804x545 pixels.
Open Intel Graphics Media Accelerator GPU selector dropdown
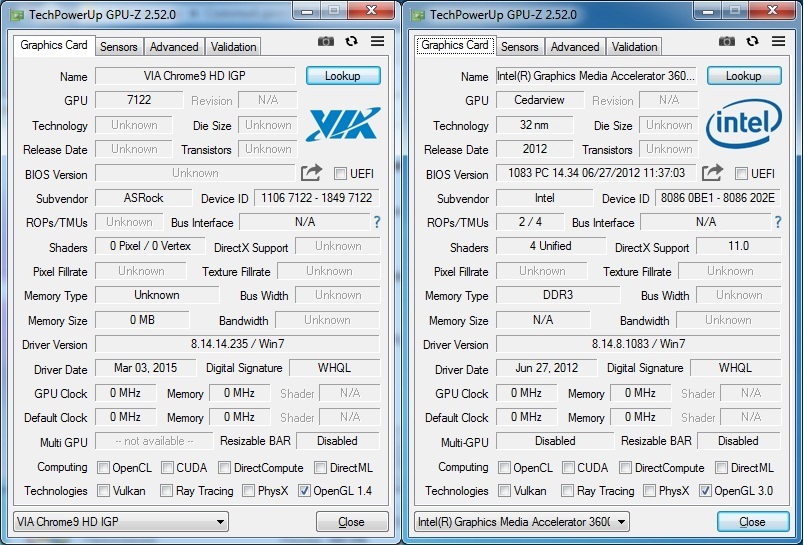[x=522, y=522]
